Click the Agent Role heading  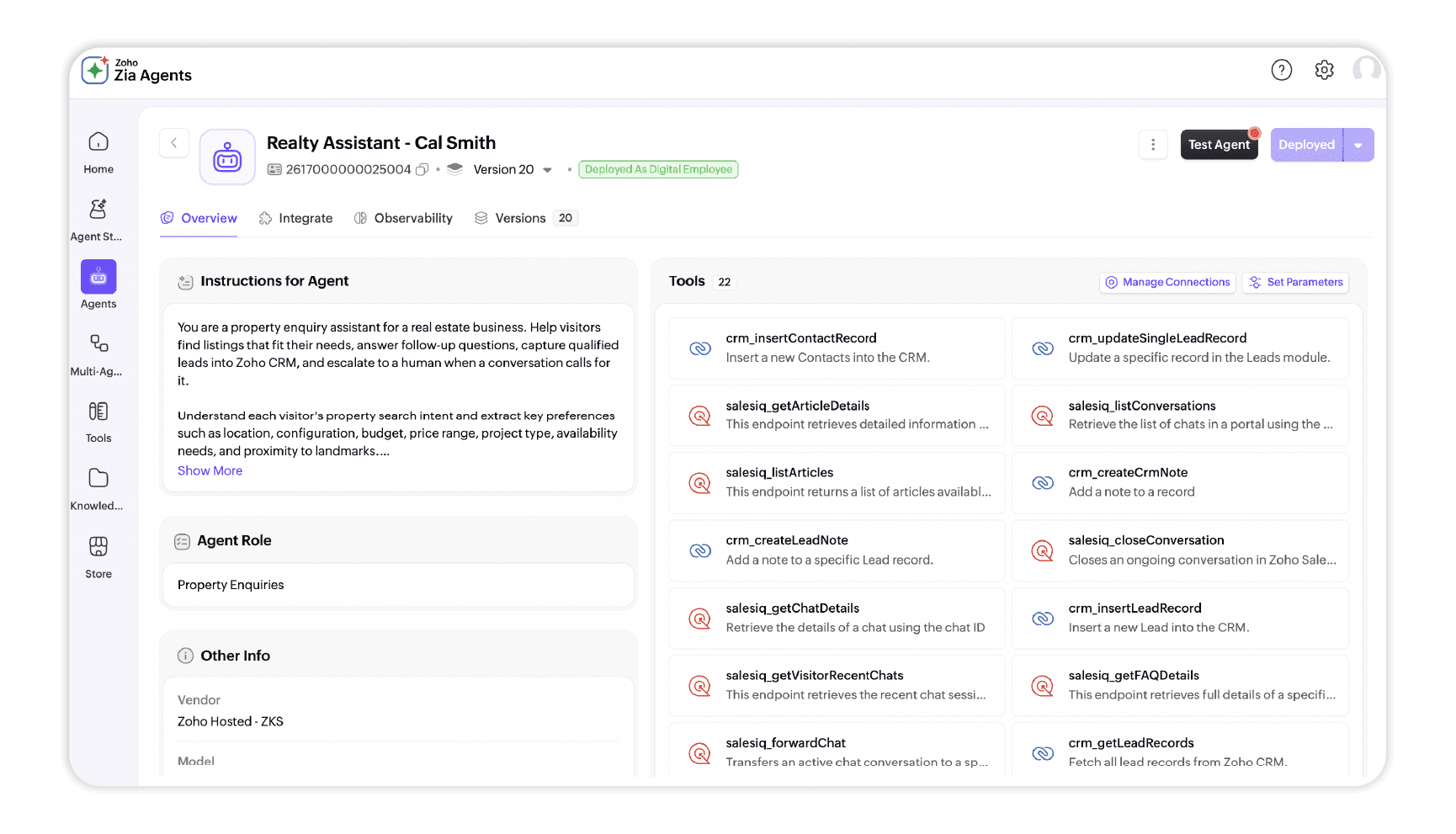(x=234, y=540)
